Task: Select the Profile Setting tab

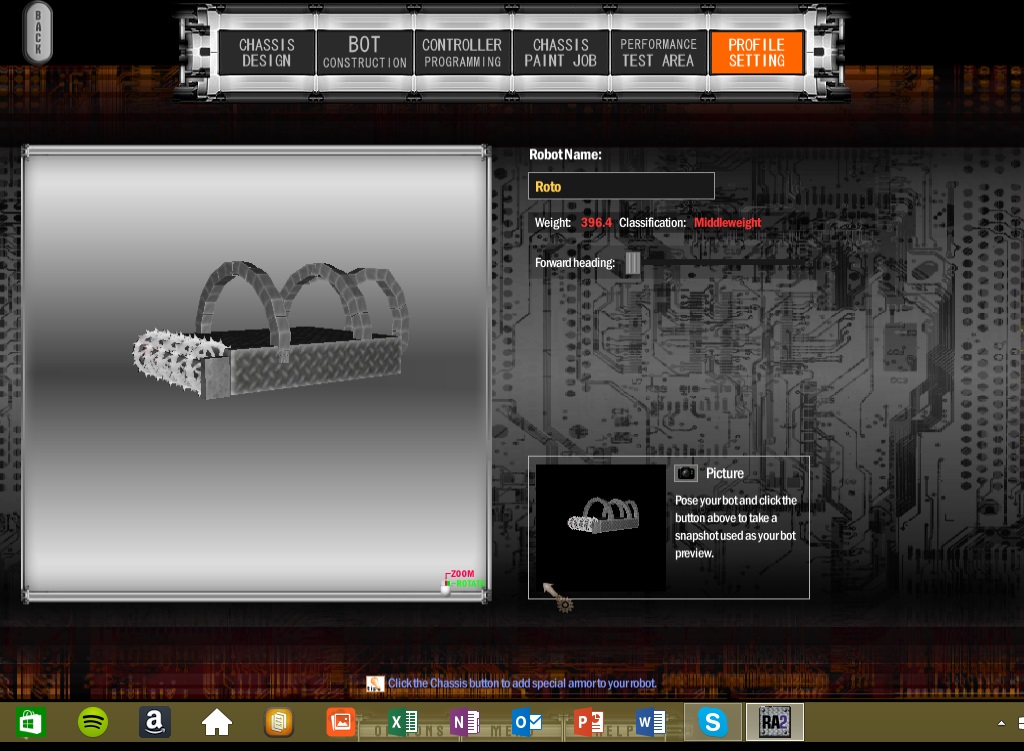Action: tap(756, 52)
